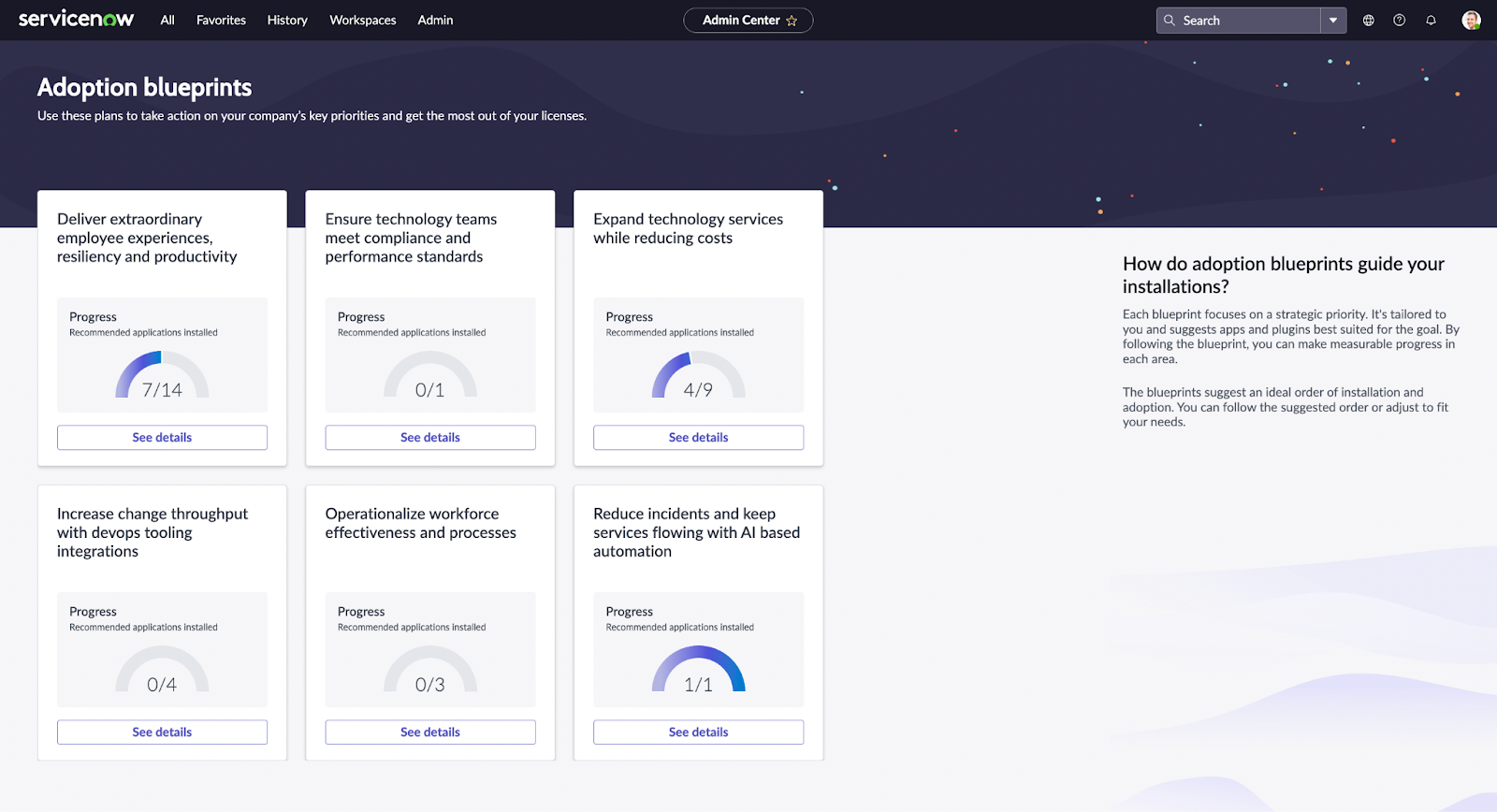Open the user profile avatar

tap(1471, 21)
